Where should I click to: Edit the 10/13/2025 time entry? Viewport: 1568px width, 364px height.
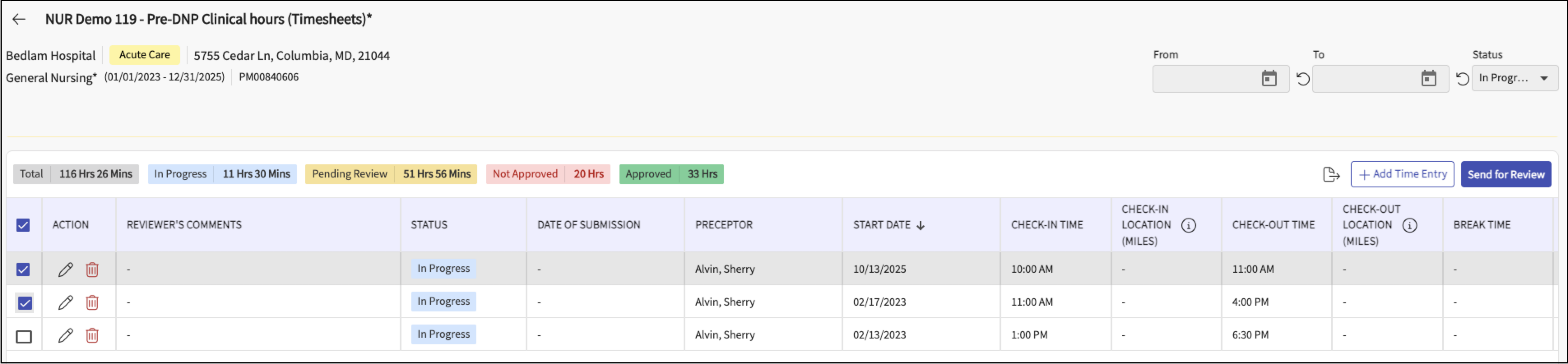pos(66,269)
